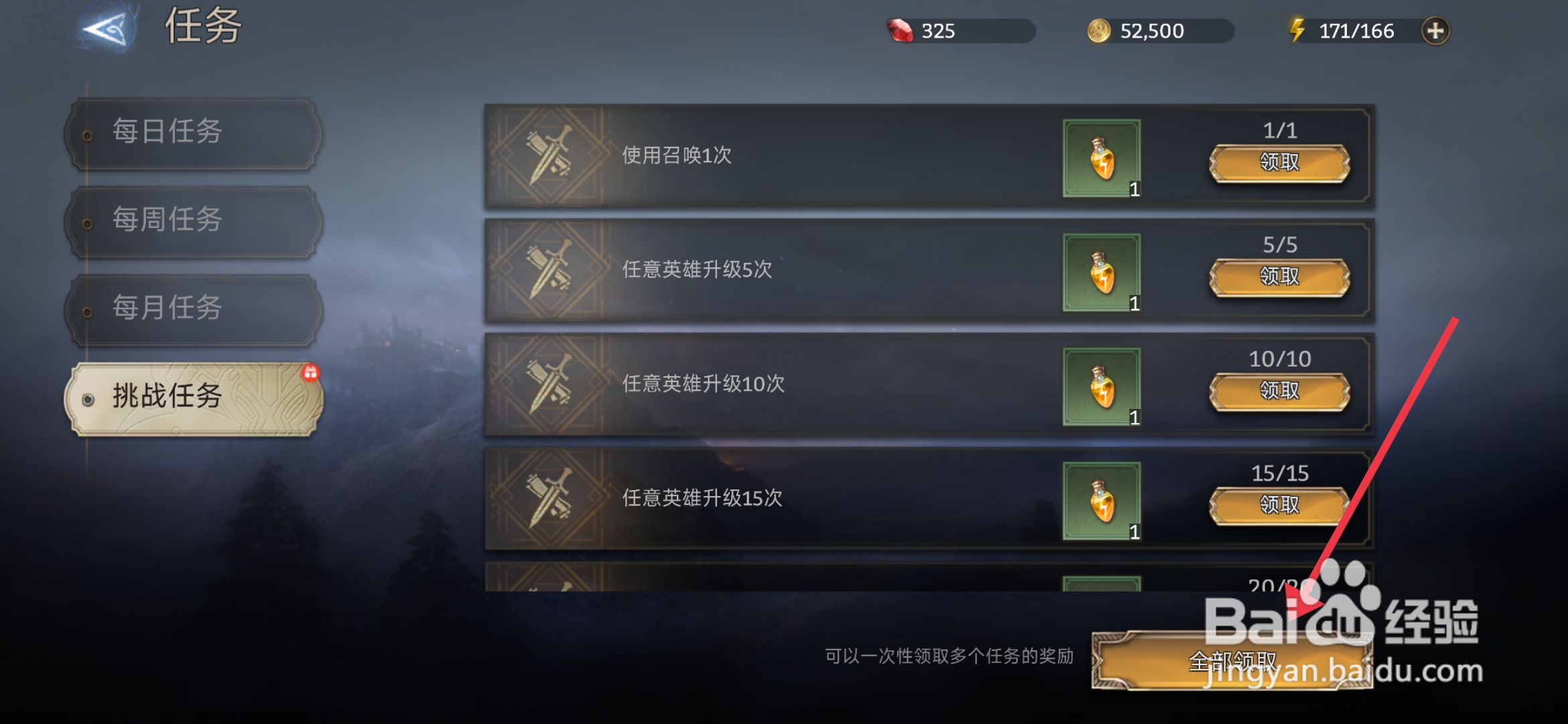Click the red gem currency icon
The image size is (1568, 724).
coord(900,31)
